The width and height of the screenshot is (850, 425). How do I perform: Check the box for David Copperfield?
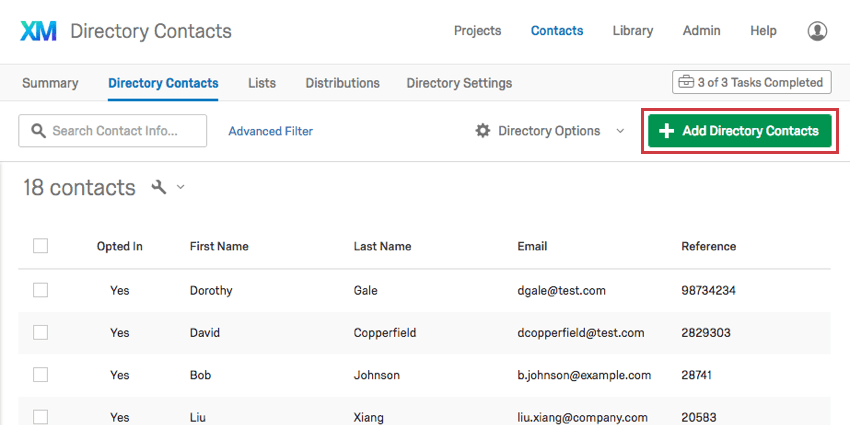(40, 333)
